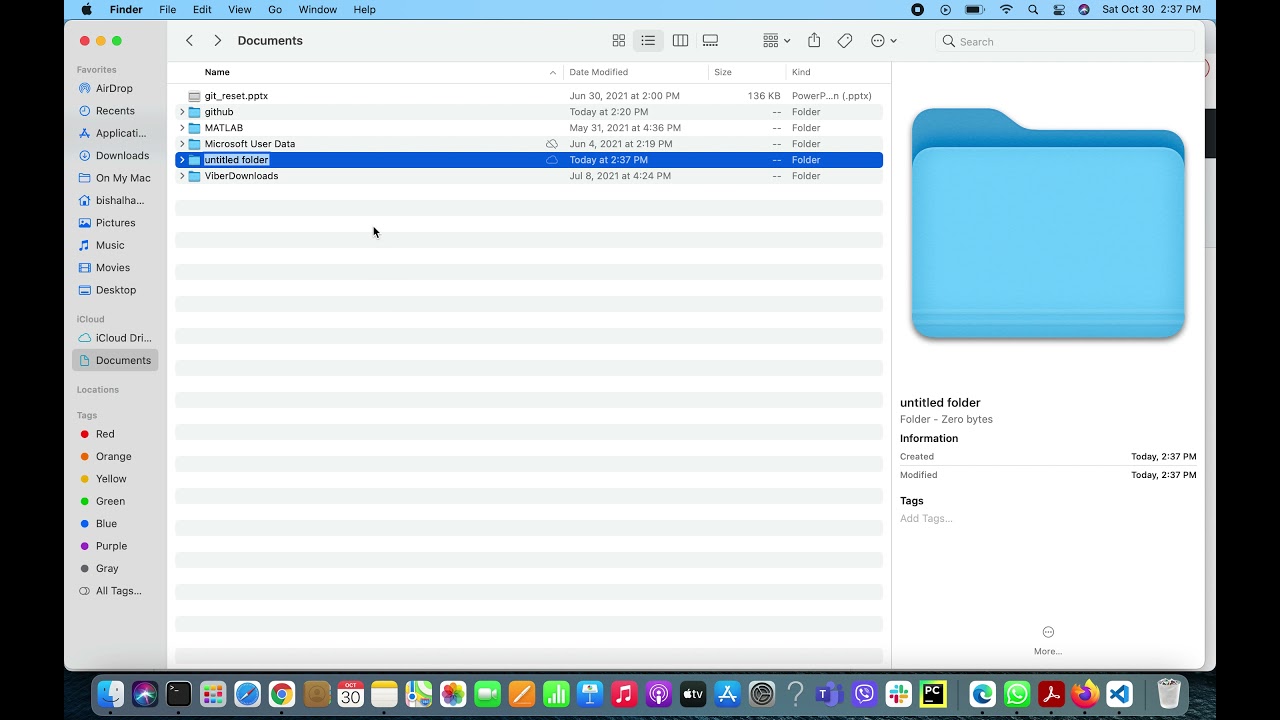Open Spotlight search in menu bar

click(x=1033, y=9)
